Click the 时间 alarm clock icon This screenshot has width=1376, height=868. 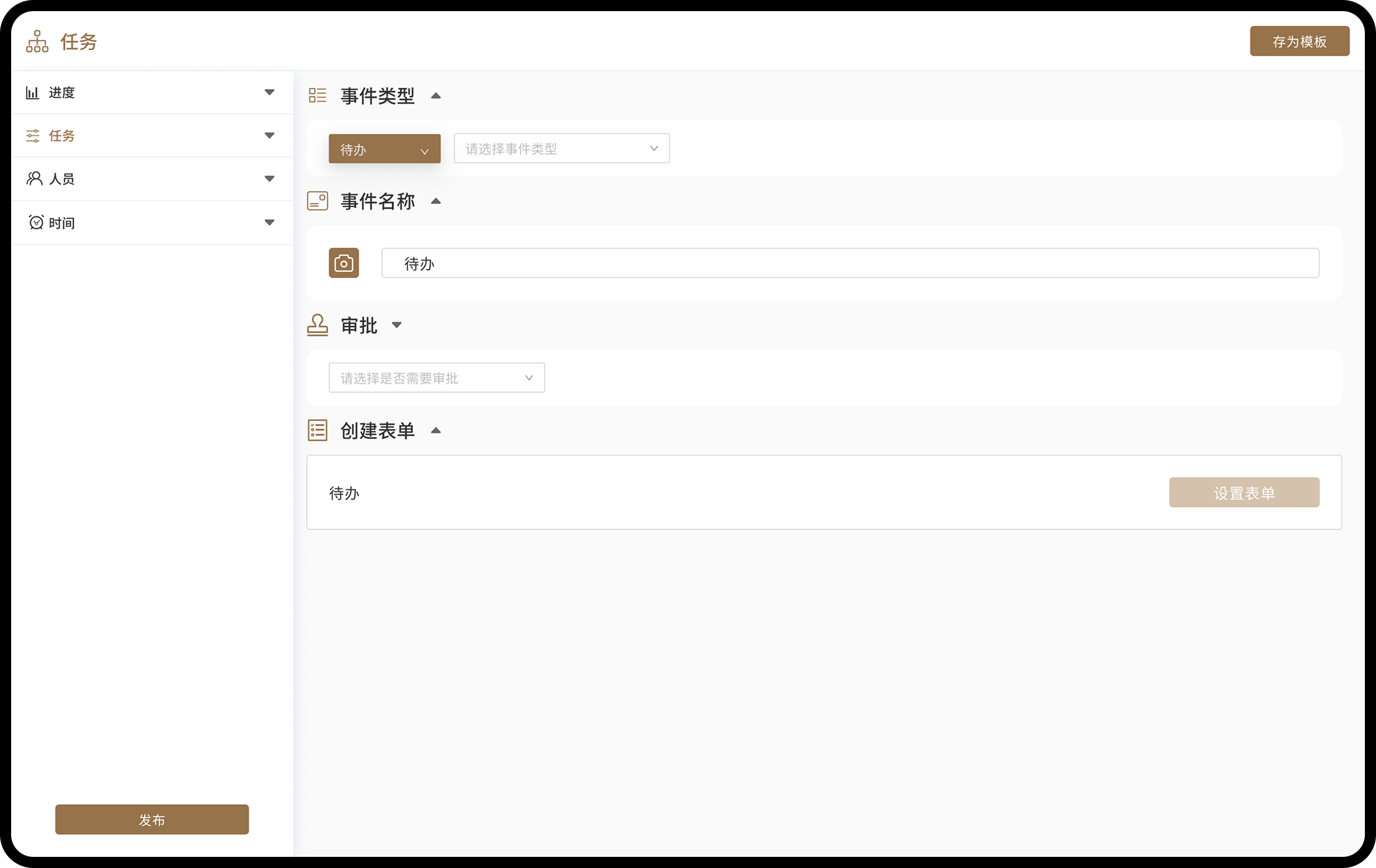click(x=36, y=223)
